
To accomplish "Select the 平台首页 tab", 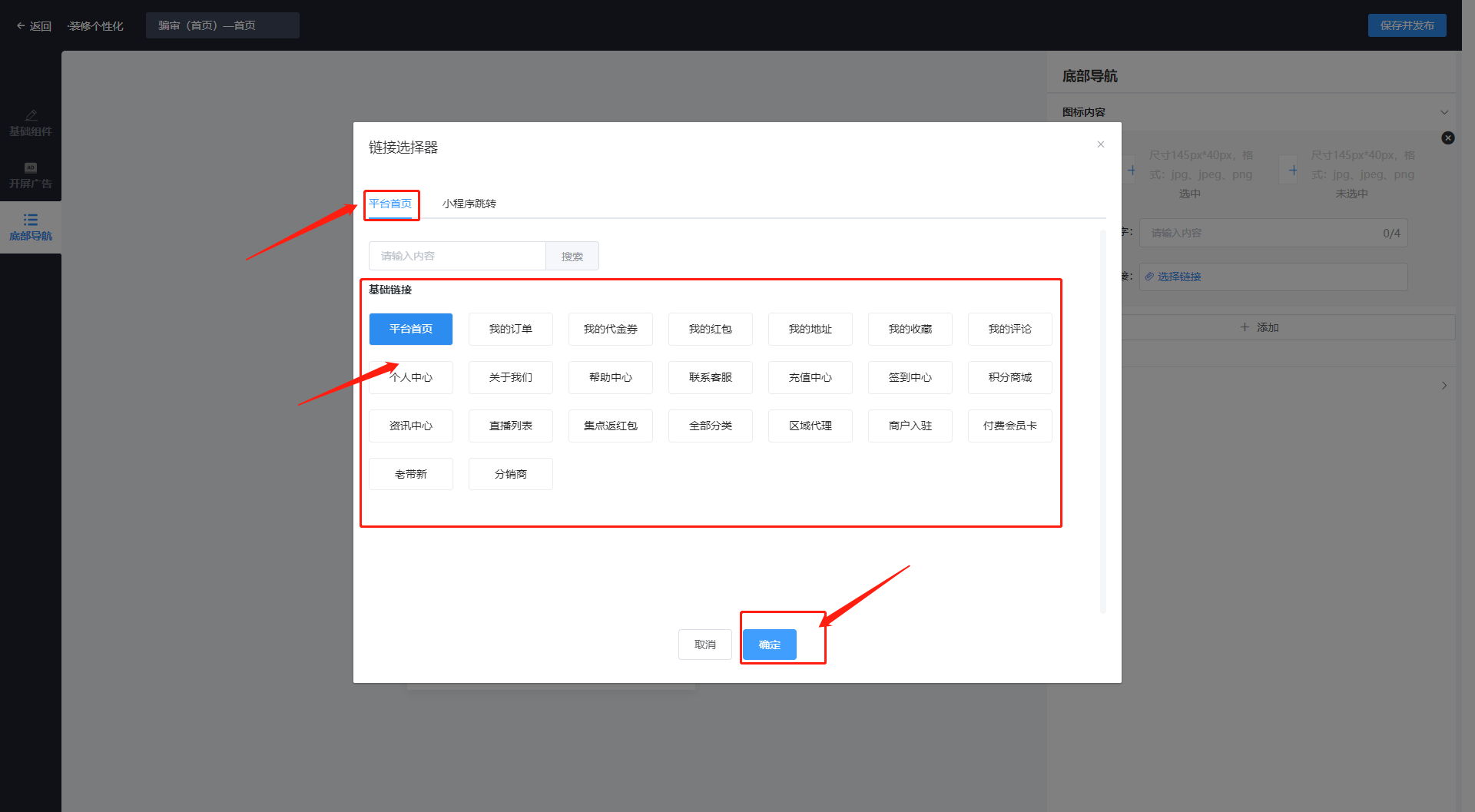I will coord(390,204).
